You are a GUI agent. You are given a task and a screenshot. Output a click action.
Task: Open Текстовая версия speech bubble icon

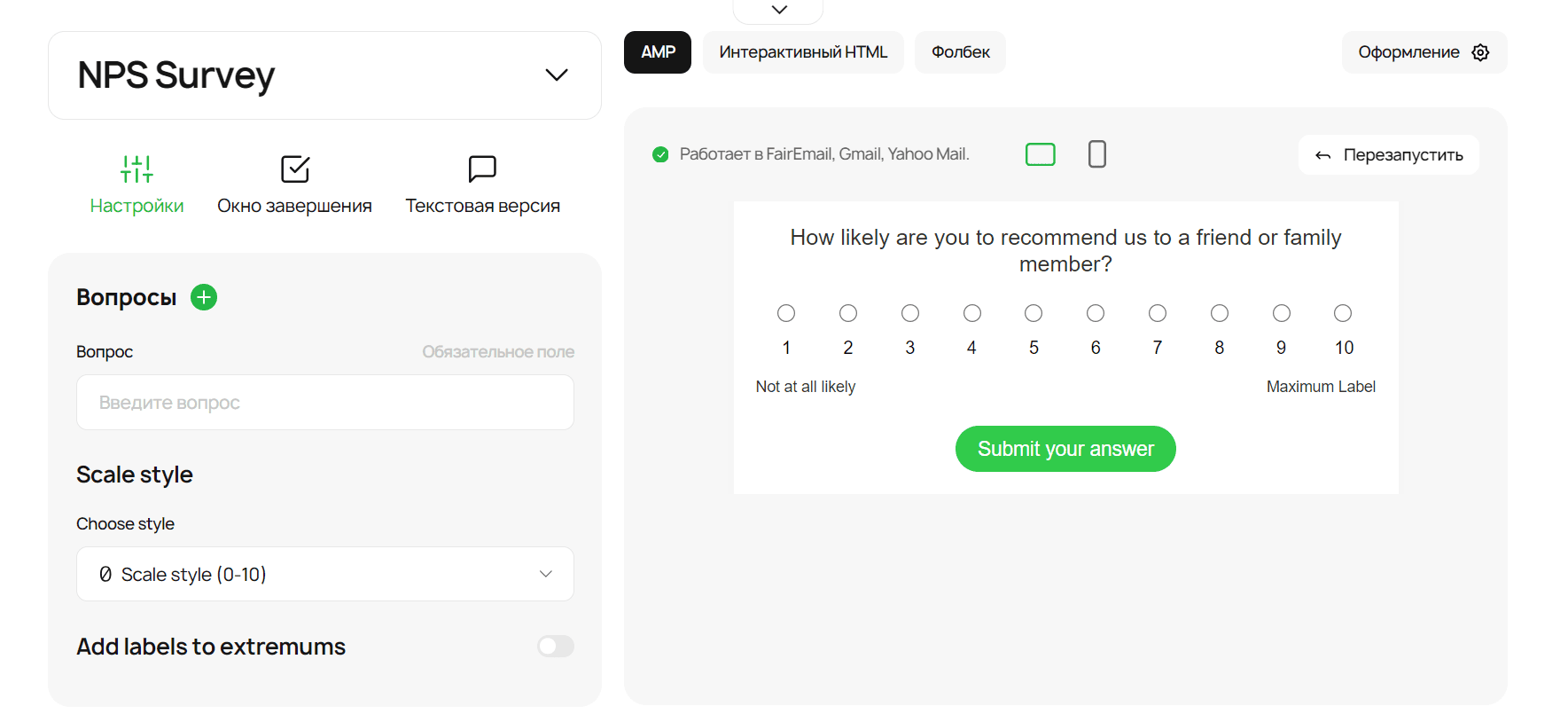[x=482, y=169]
